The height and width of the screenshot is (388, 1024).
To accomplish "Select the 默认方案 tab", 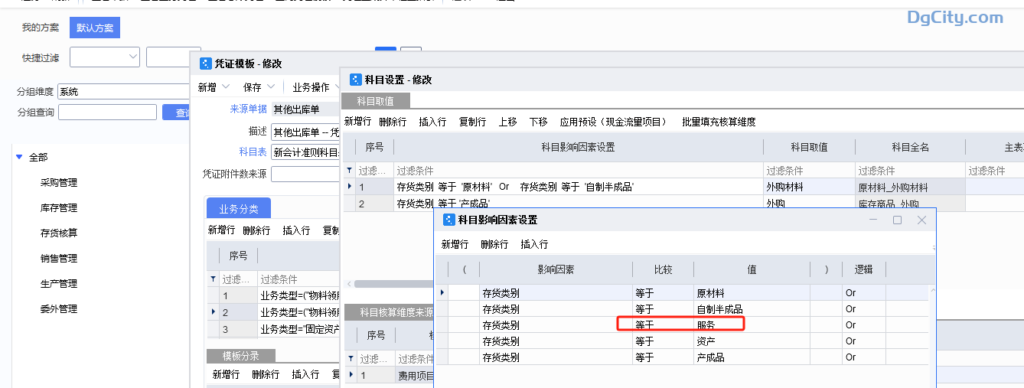I will (x=95, y=27).
